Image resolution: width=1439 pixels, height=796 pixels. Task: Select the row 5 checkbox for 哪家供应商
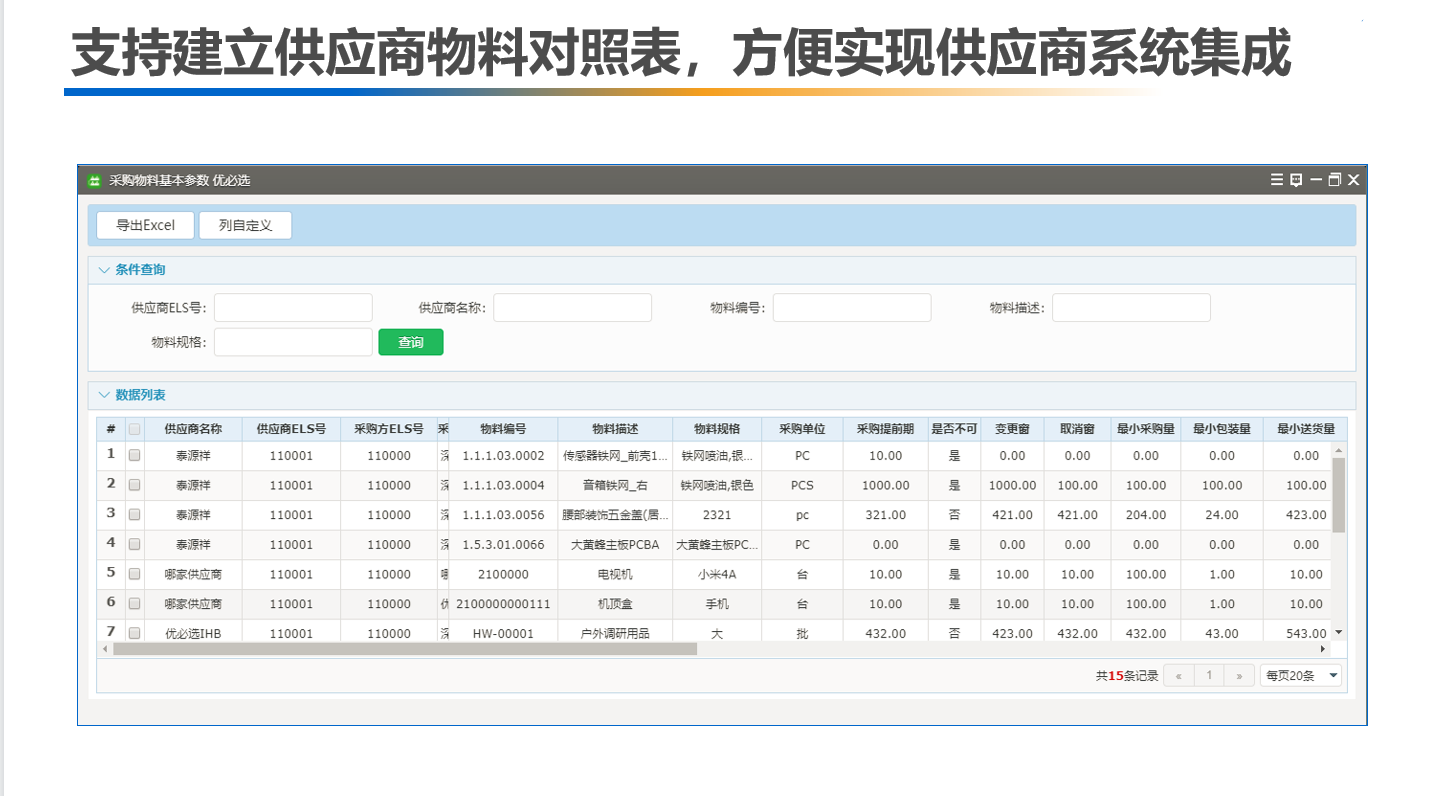[134, 574]
